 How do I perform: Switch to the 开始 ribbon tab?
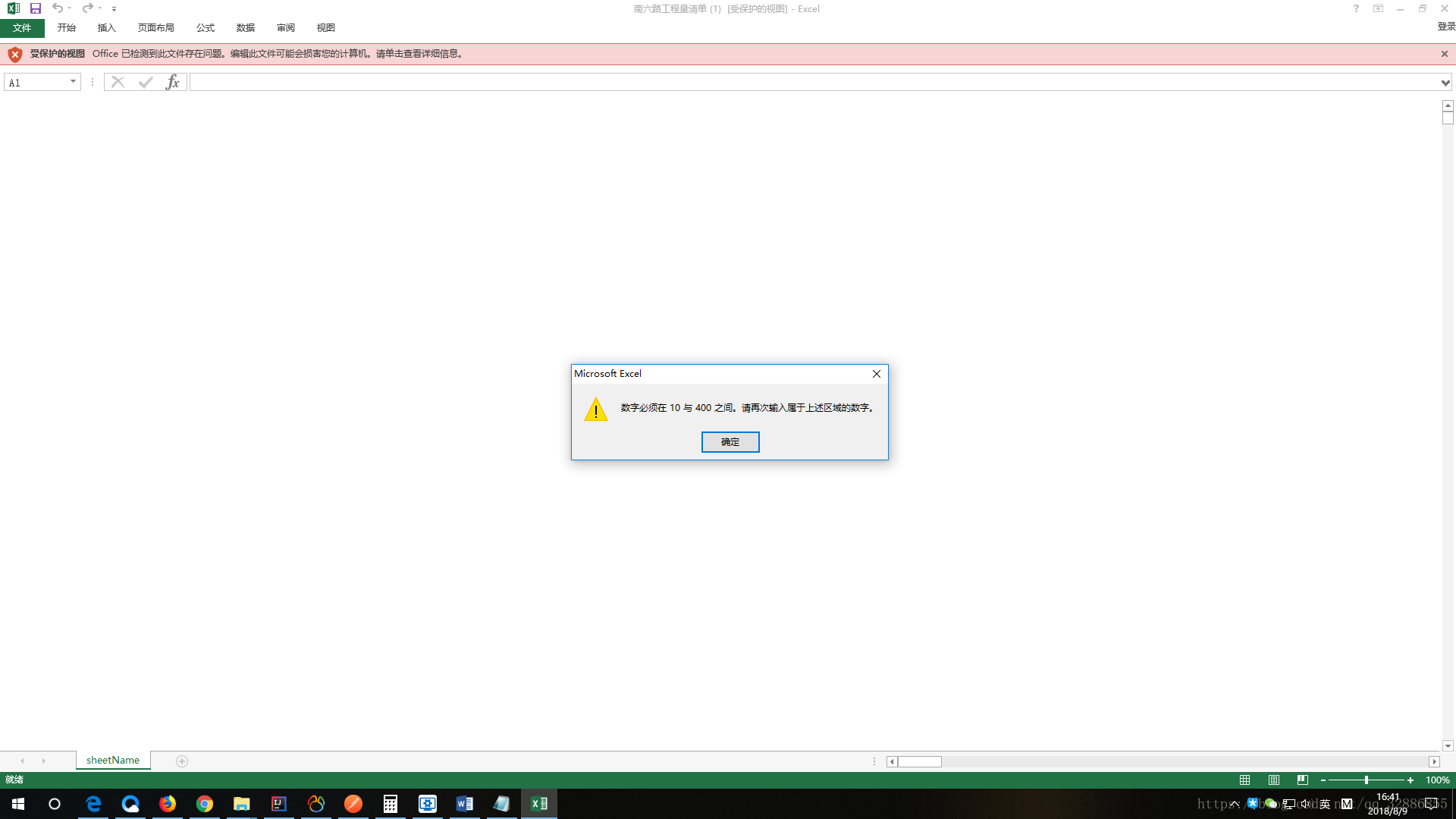67,28
